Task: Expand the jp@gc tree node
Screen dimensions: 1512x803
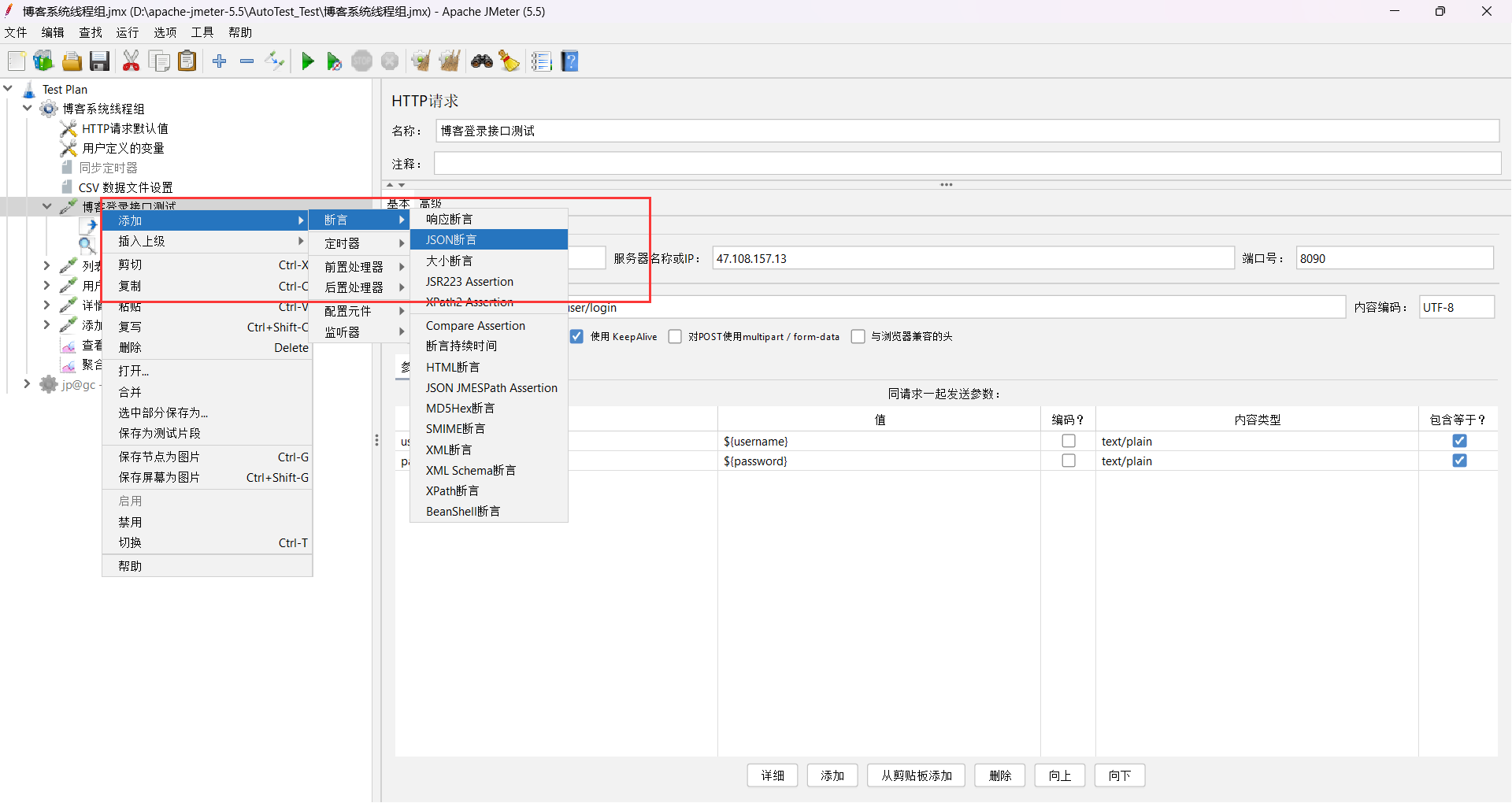Action: (28, 383)
